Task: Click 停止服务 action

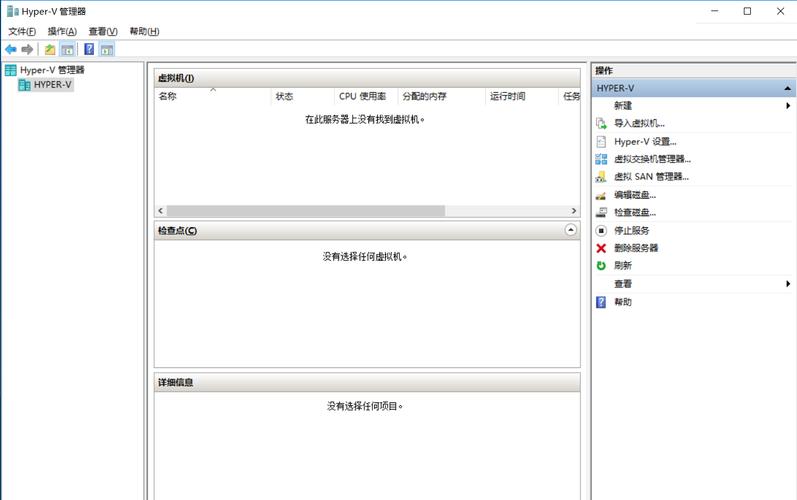Action: click(x=631, y=231)
